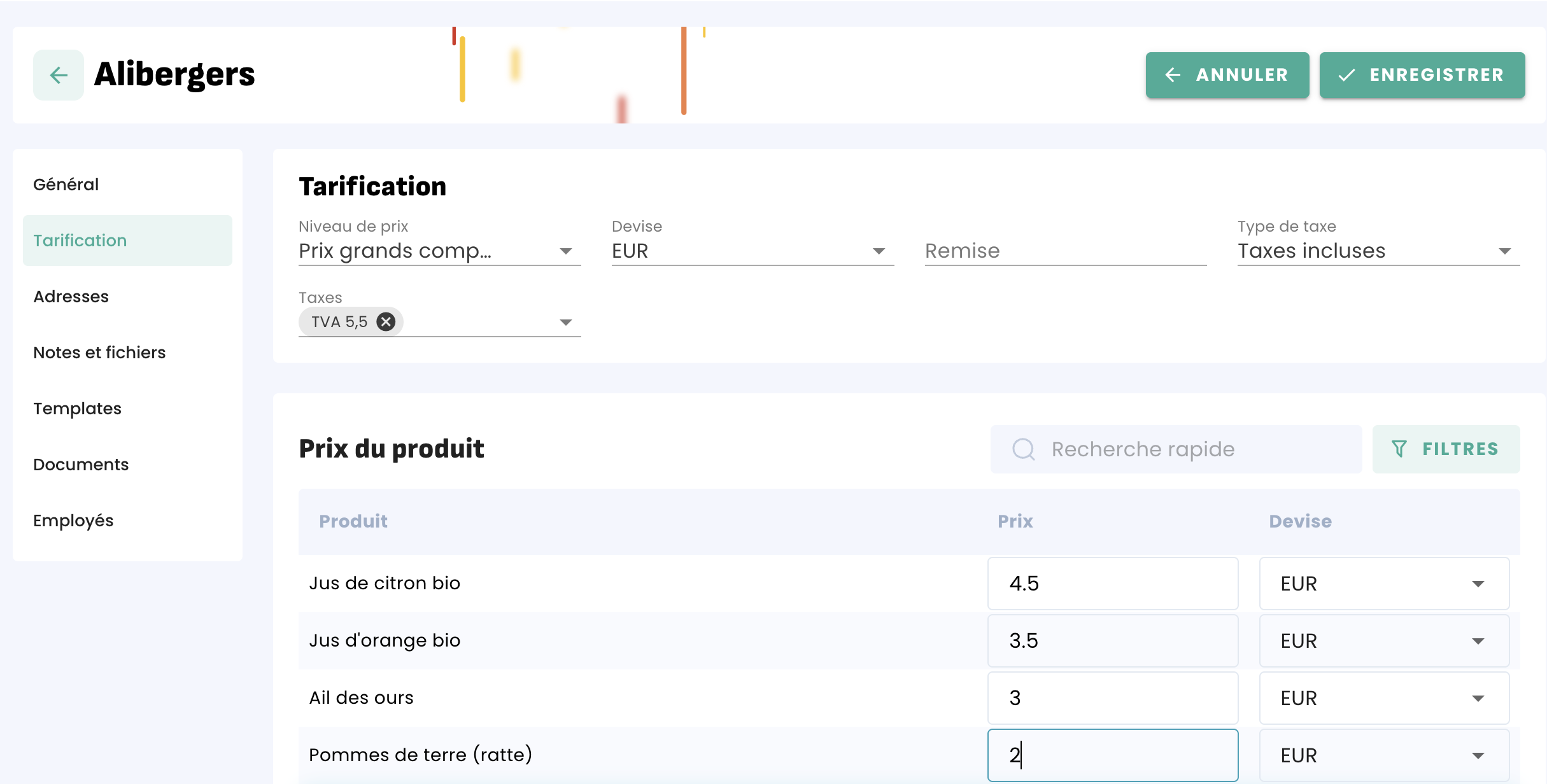Open the Templates section
Viewport: 1547px width, 784px height.
[78, 409]
